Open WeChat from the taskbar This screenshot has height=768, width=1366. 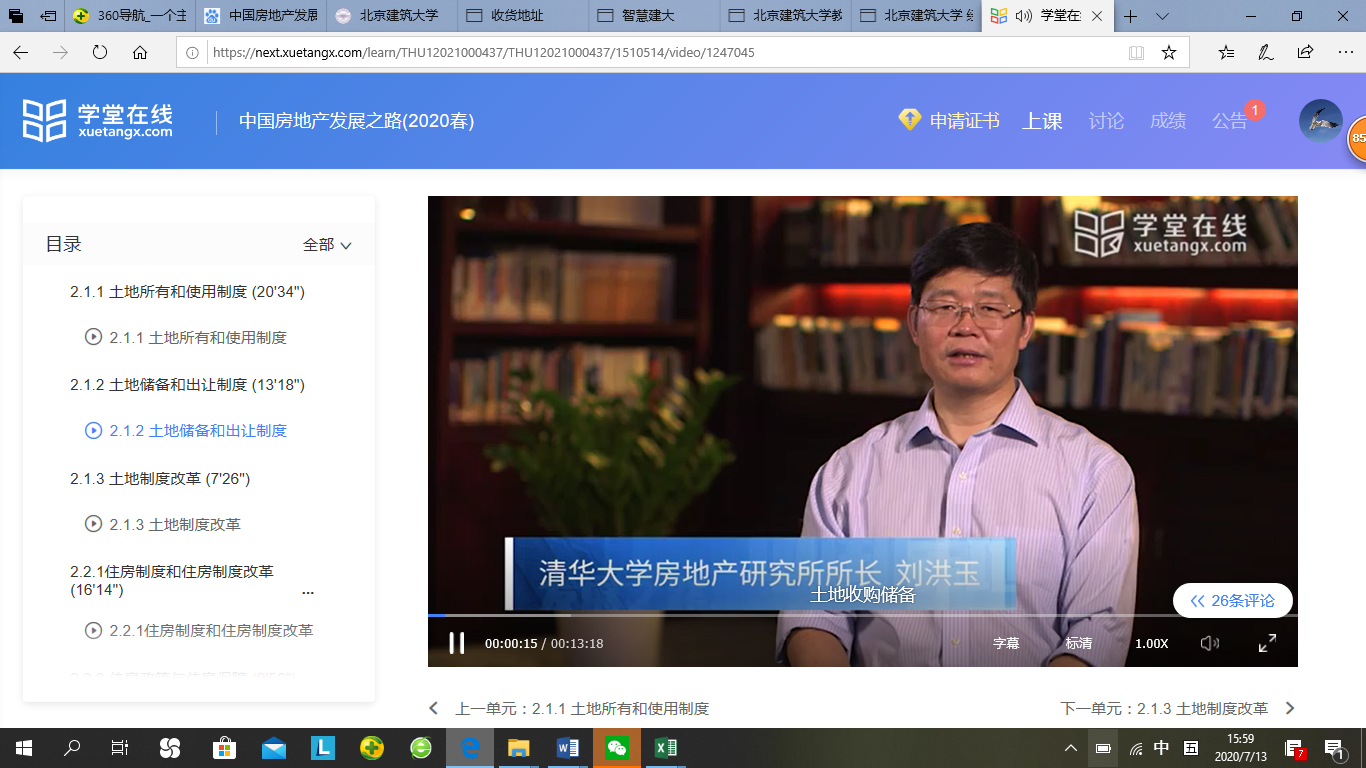pos(617,747)
